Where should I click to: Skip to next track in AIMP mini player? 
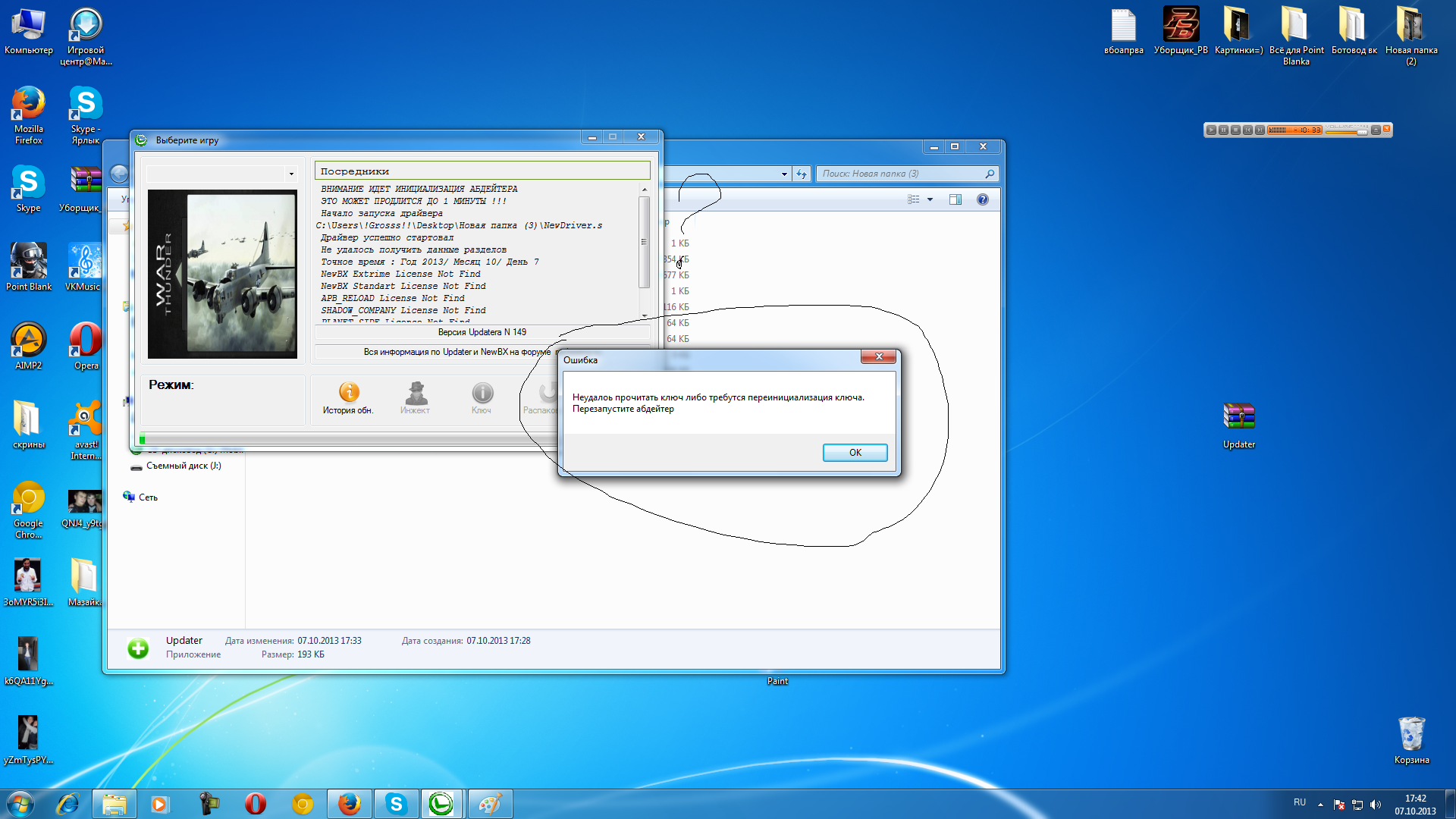click(x=1260, y=130)
